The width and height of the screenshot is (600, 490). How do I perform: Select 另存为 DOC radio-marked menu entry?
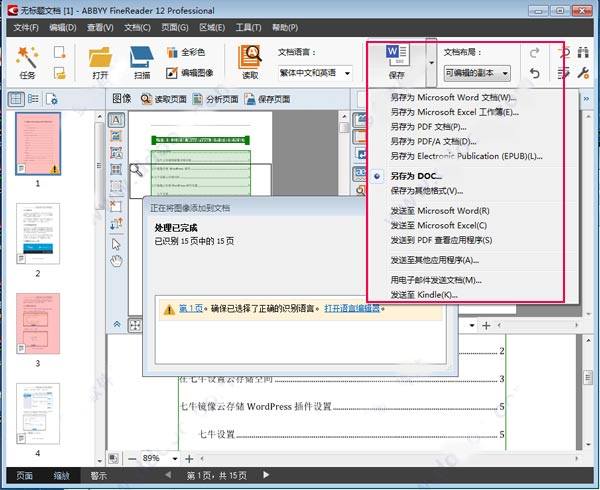point(416,176)
